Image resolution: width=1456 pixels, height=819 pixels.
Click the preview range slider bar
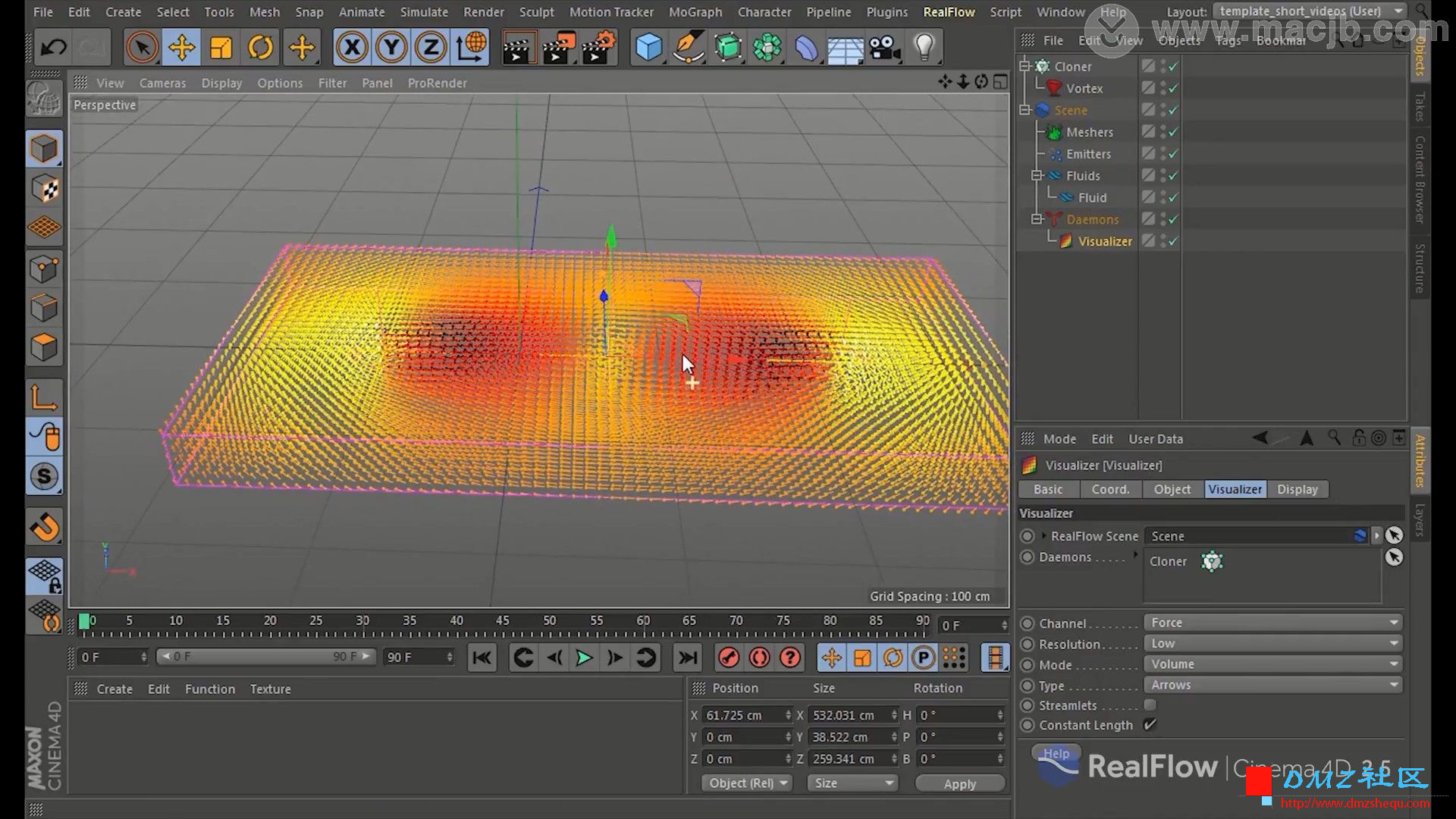click(265, 657)
